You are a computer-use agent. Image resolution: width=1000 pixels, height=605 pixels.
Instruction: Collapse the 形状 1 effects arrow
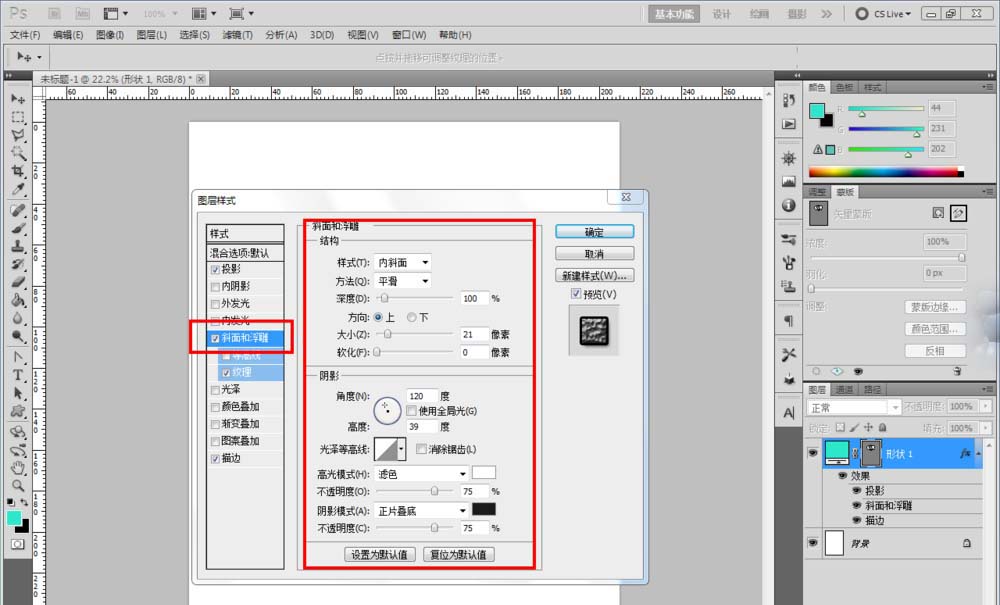(x=978, y=453)
